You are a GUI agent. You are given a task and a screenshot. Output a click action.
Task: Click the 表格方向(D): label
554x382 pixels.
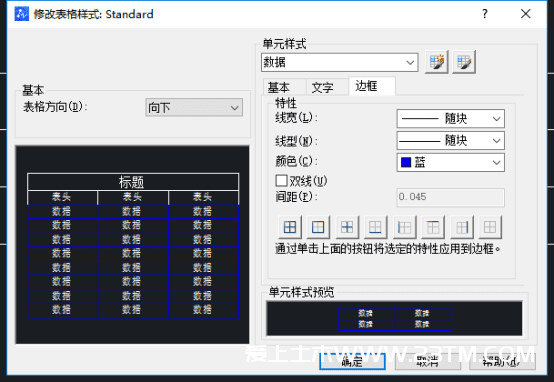click(55, 107)
